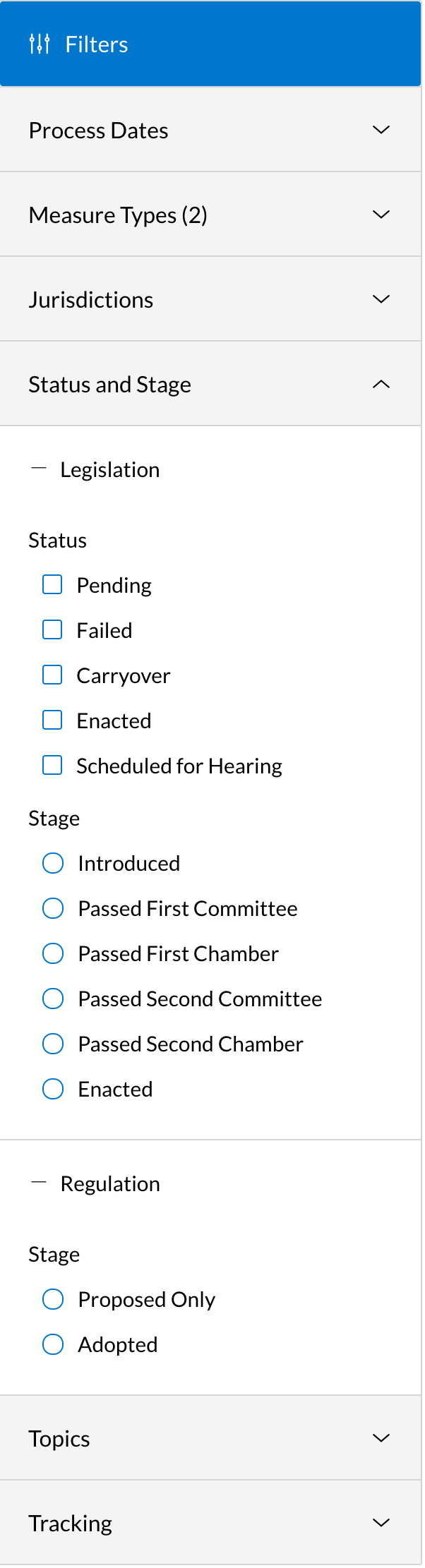Viewport: 425px width, 1568px height.
Task: Click the Filters sliders icon in the header
Action: 40,44
